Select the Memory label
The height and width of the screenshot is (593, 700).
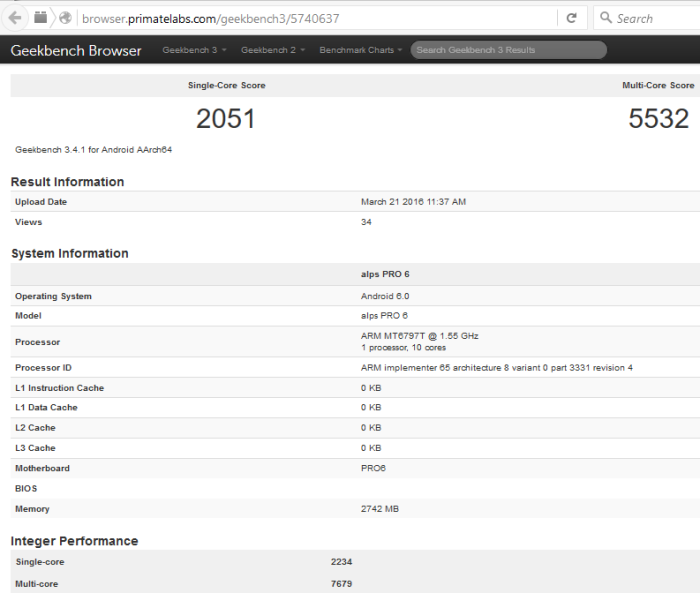[x=32, y=509]
